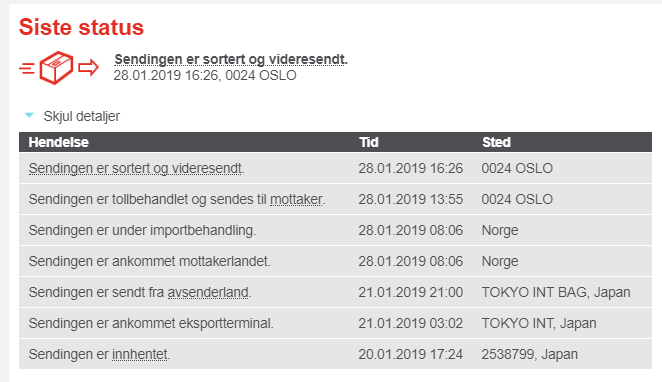
Task: Click table link 'Sendingen er sortert og videresendt'
Action: (x=136, y=168)
